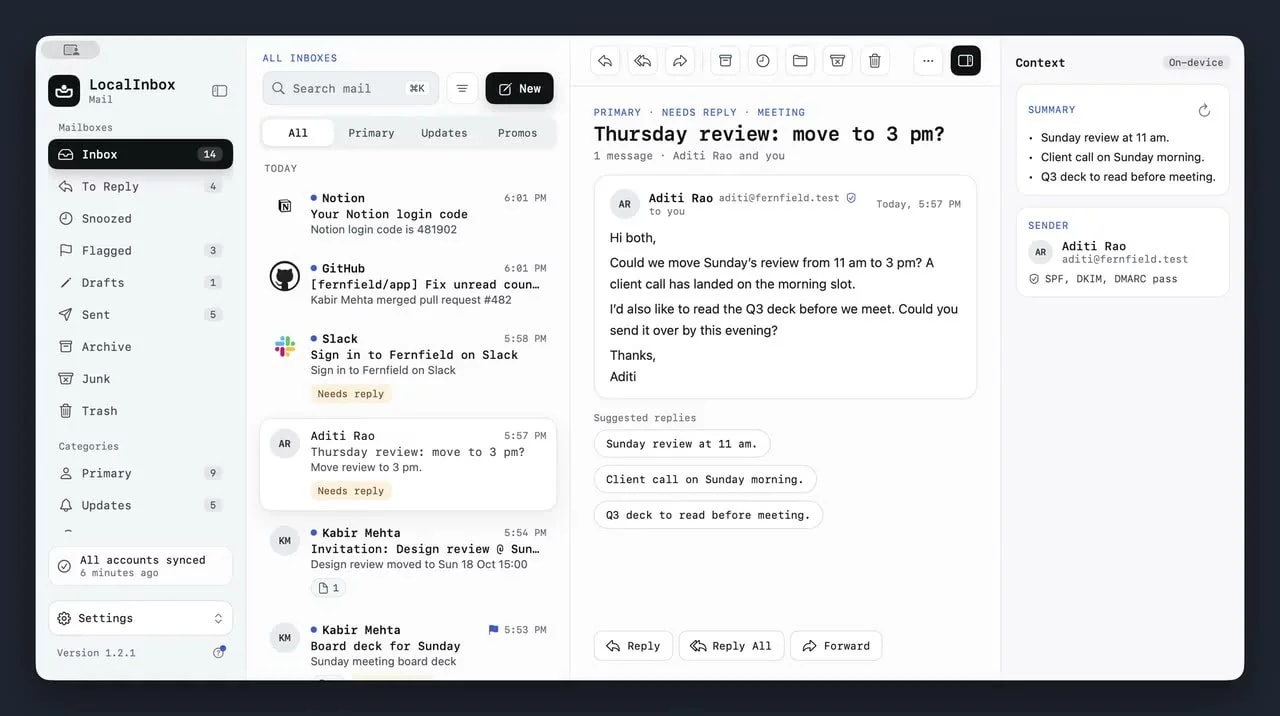Collapse the sidebar using the panel icon
1280x716 pixels.
point(220,91)
